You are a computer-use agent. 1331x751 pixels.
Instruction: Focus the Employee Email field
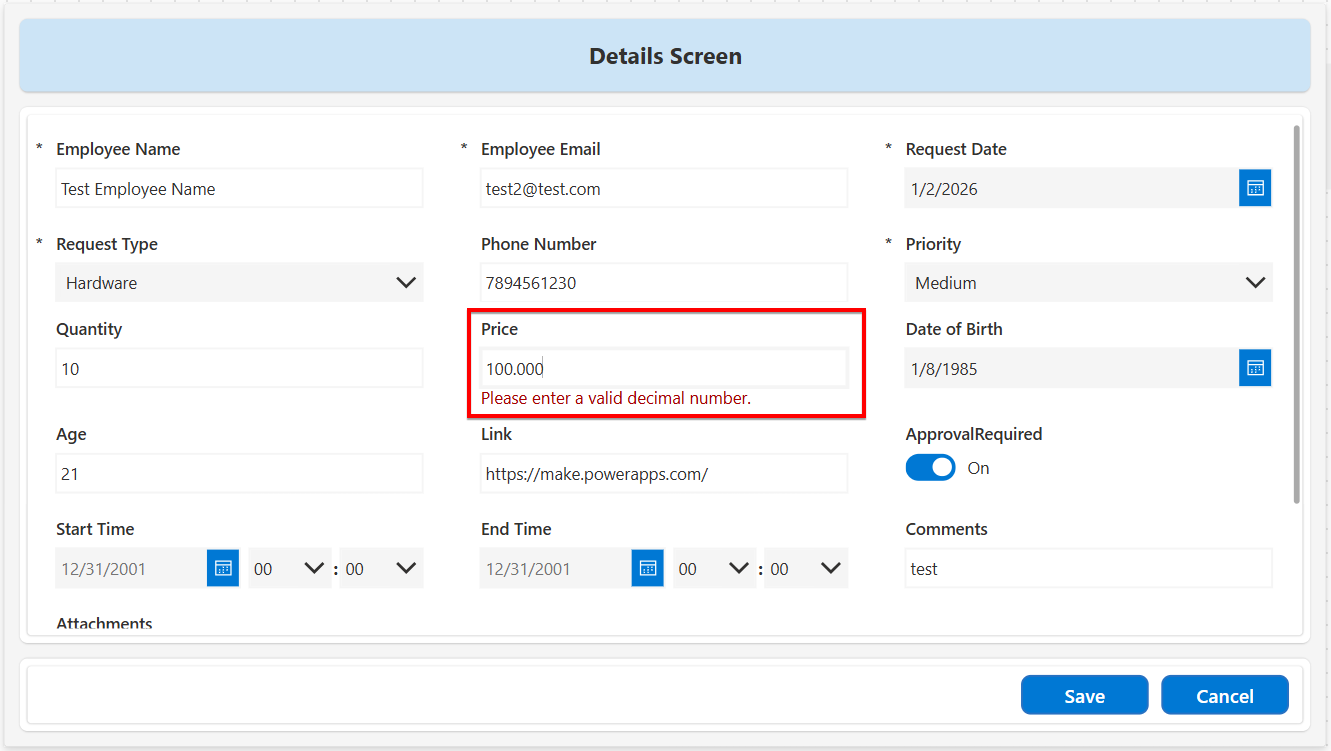664,188
